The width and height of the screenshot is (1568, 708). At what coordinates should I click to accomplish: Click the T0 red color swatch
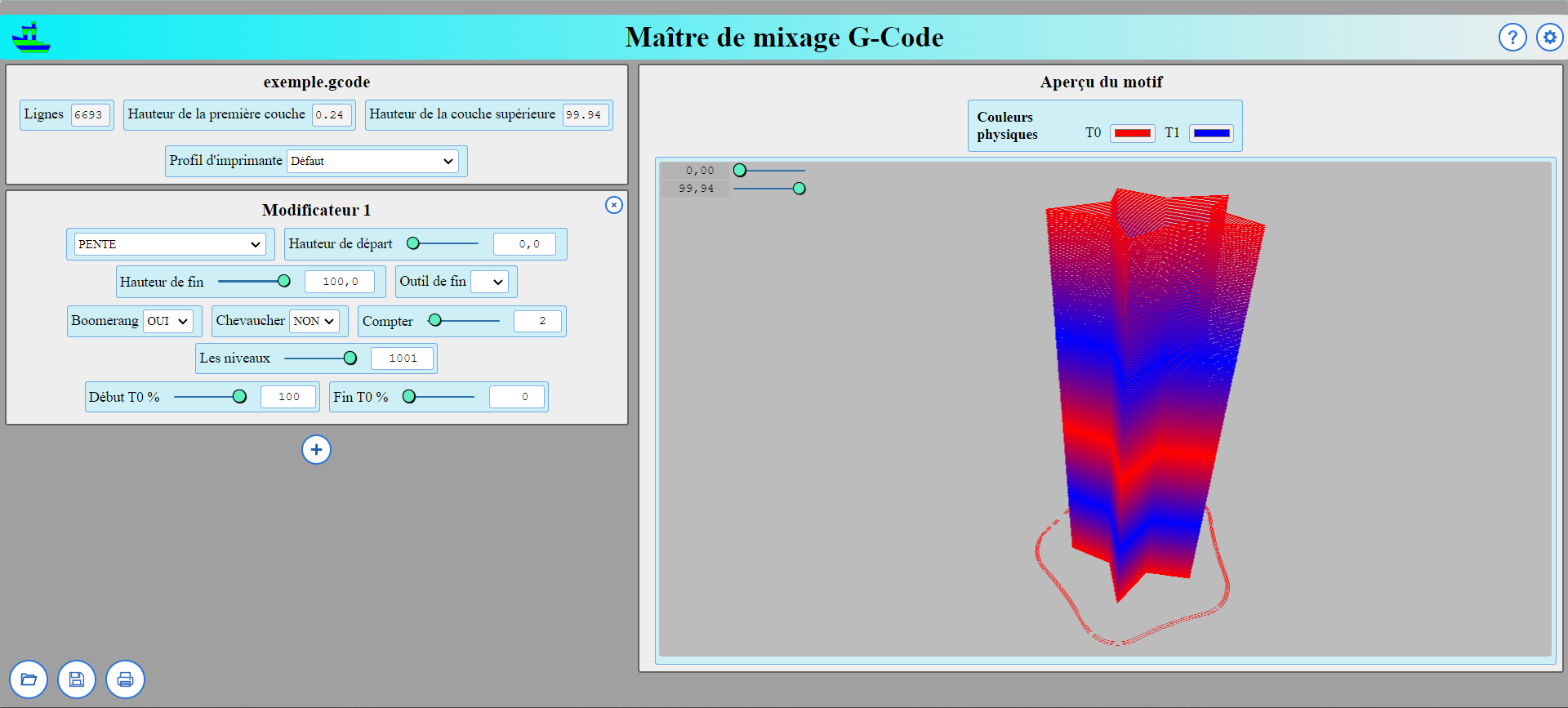coord(1133,133)
